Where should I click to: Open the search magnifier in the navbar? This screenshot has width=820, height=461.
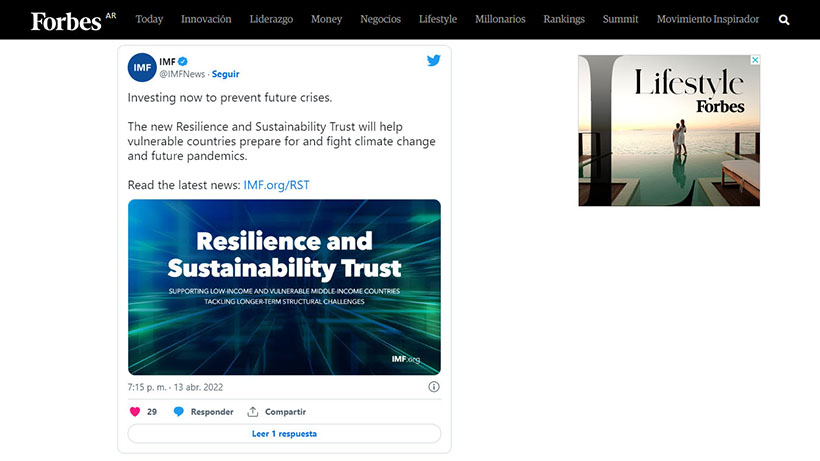[784, 19]
